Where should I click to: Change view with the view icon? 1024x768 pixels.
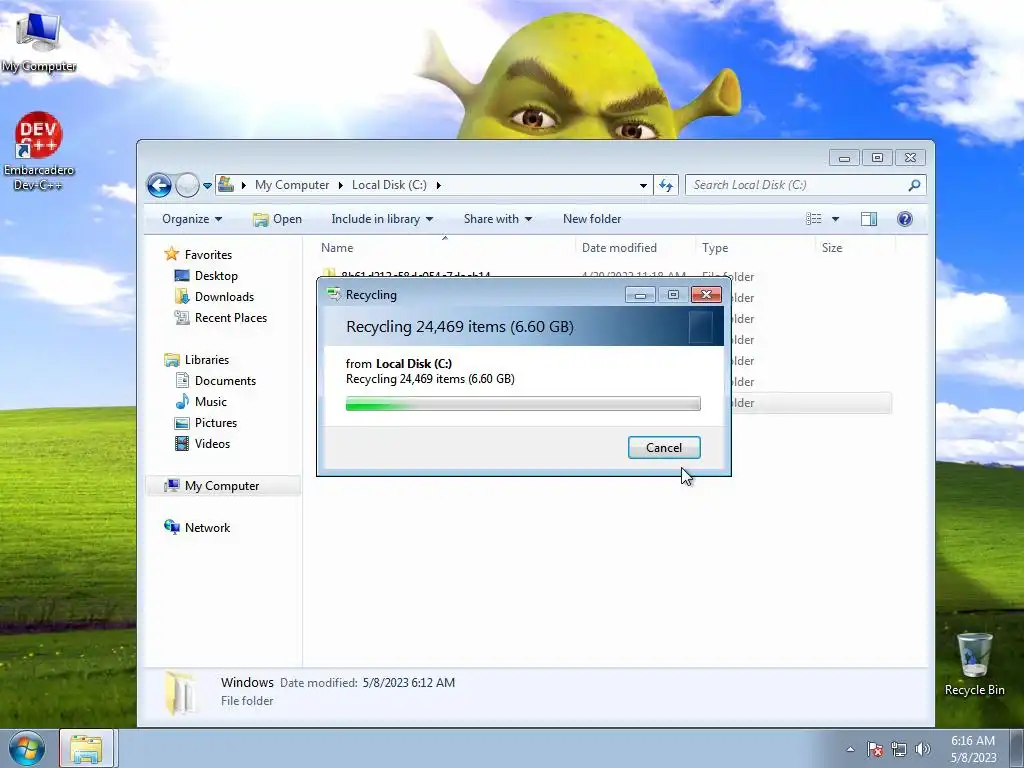813,219
